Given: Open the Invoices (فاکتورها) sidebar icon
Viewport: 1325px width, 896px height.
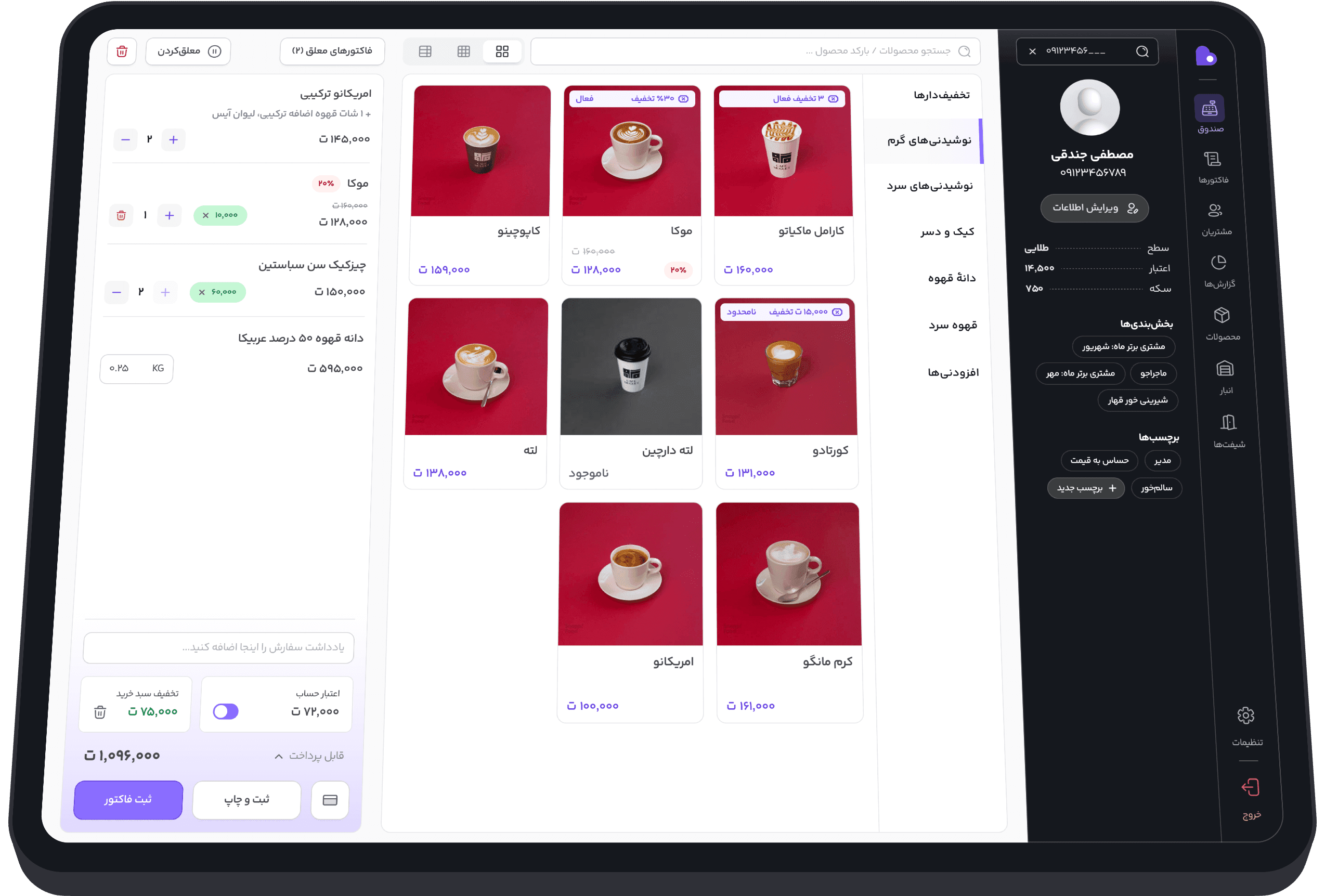Looking at the screenshot, I should [1212, 160].
